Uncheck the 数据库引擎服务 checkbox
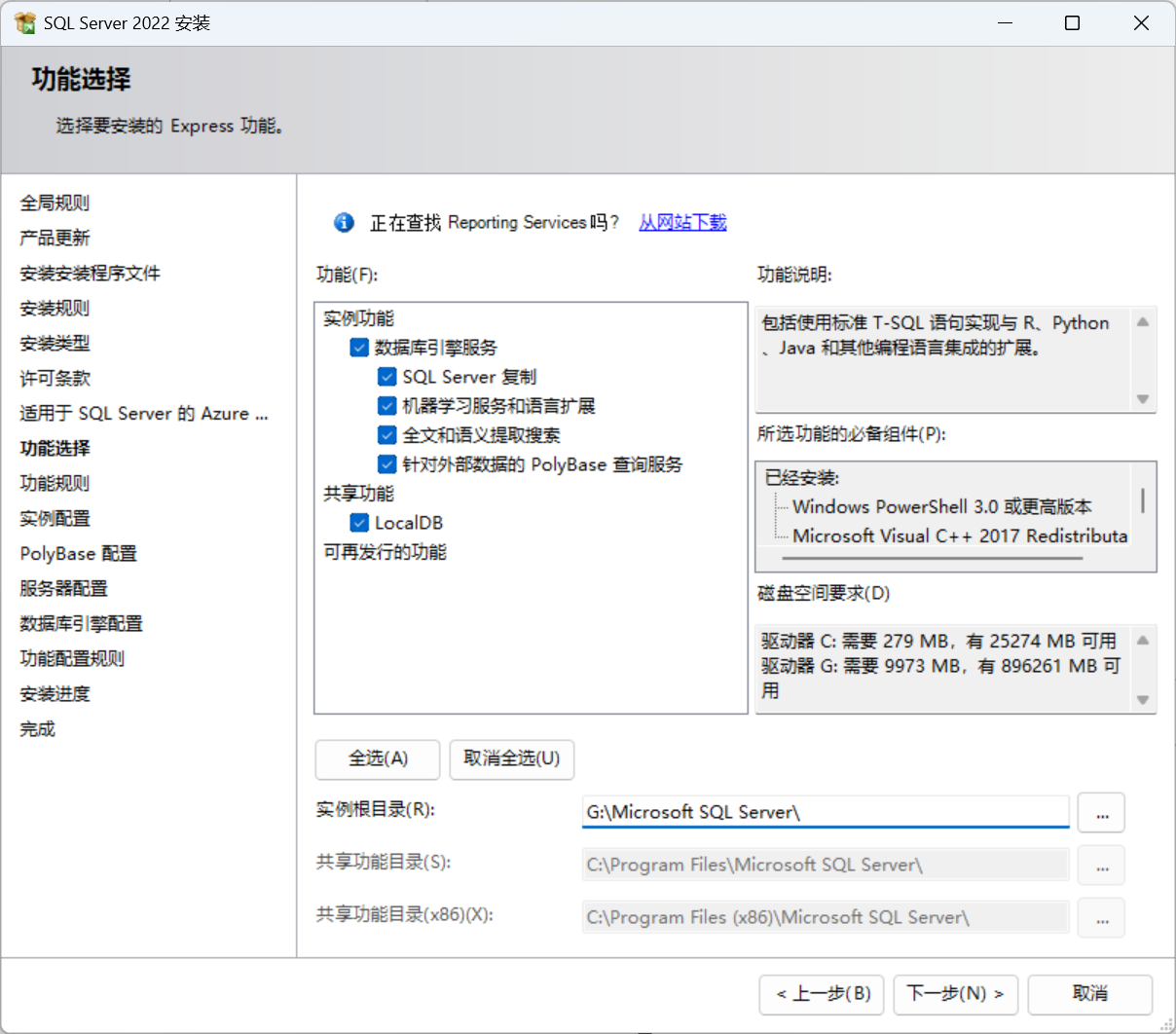This screenshot has width=1176, height=1034. 359,348
